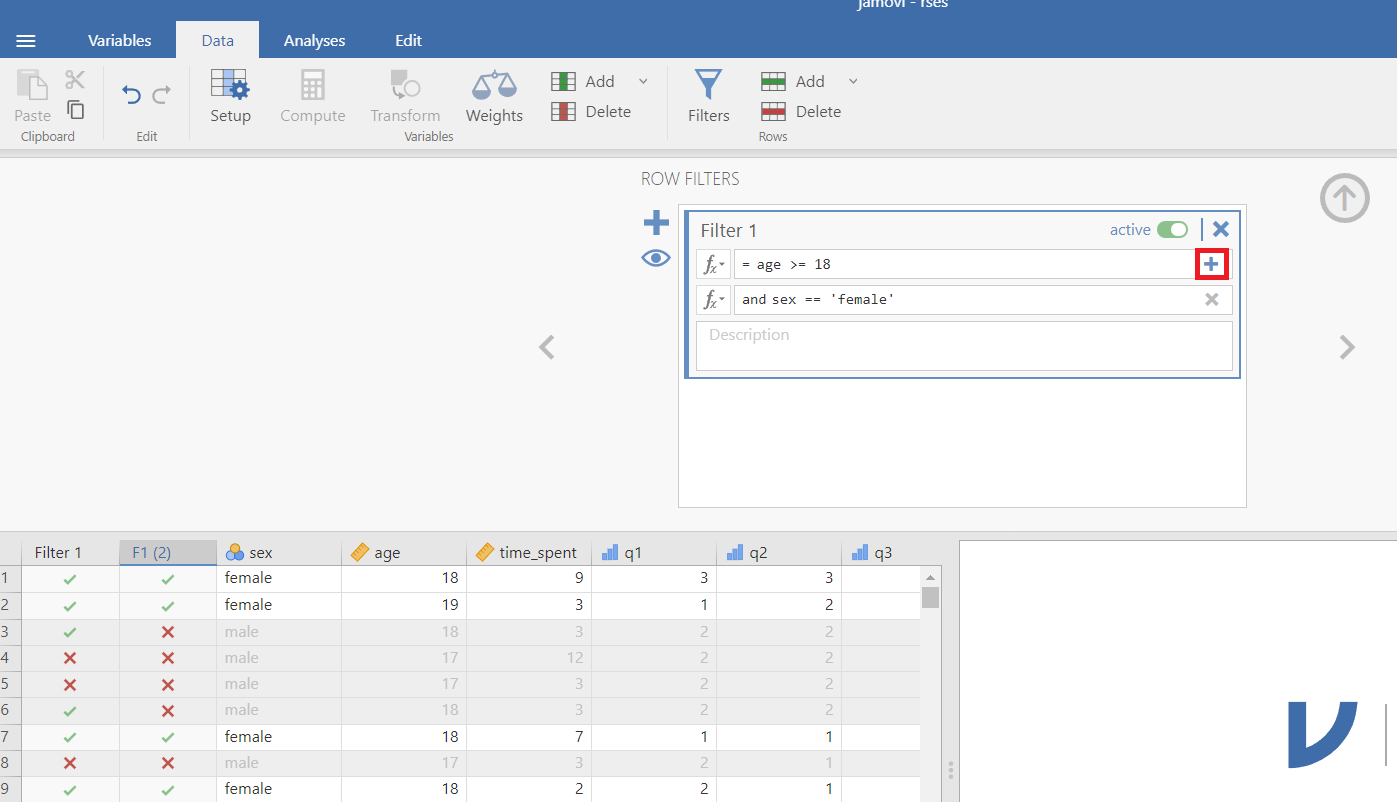The width and height of the screenshot is (1397, 802).
Task: Click the undo arrow
Action: click(131, 95)
